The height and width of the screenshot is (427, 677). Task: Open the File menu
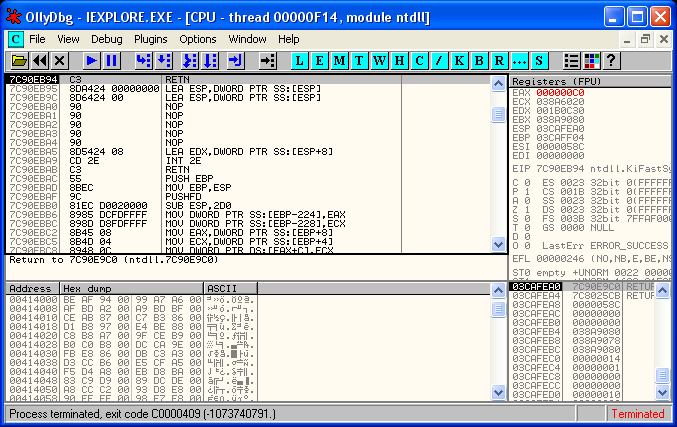37,39
